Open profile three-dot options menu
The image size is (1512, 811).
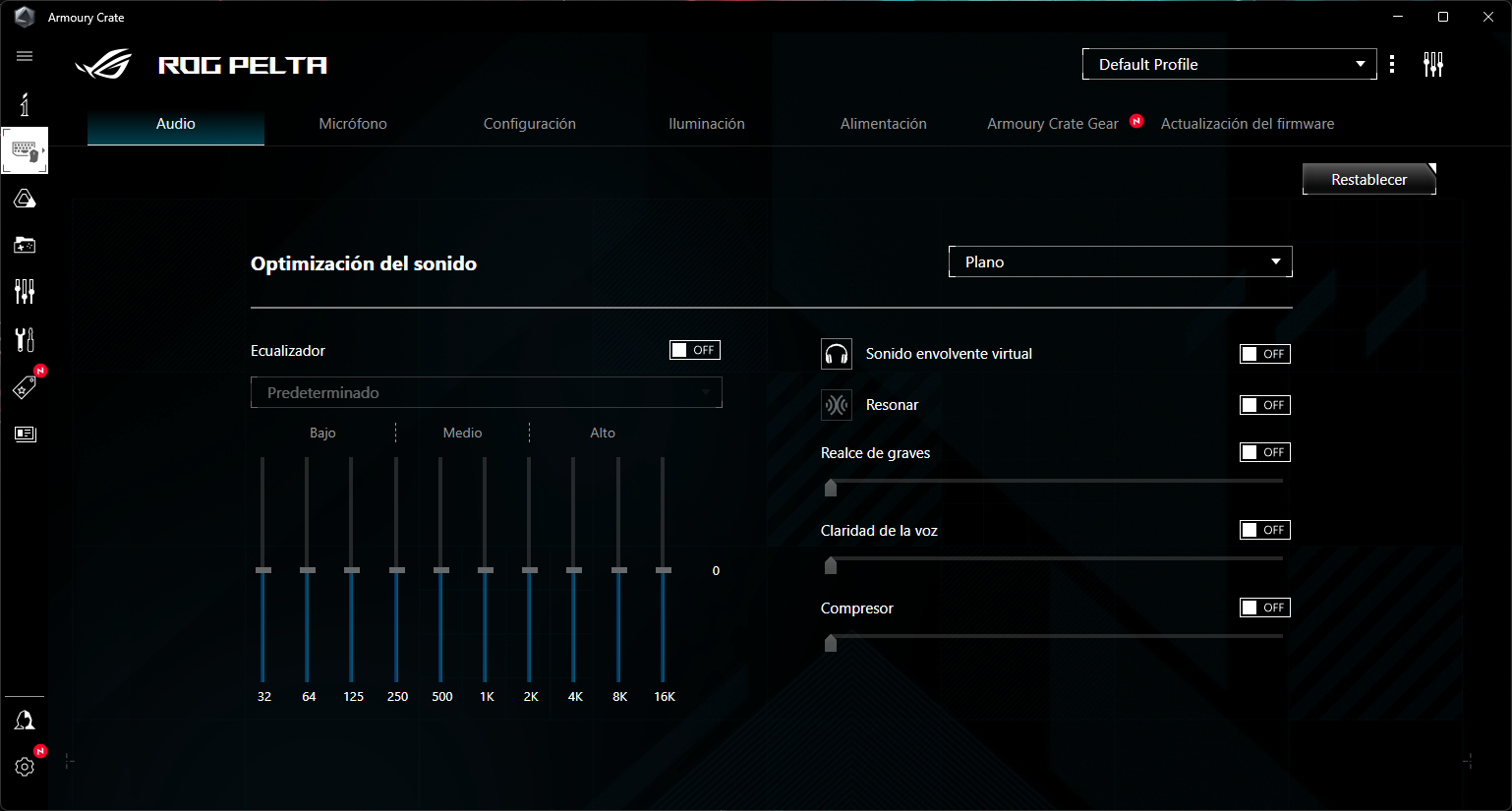pos(1392,64)
